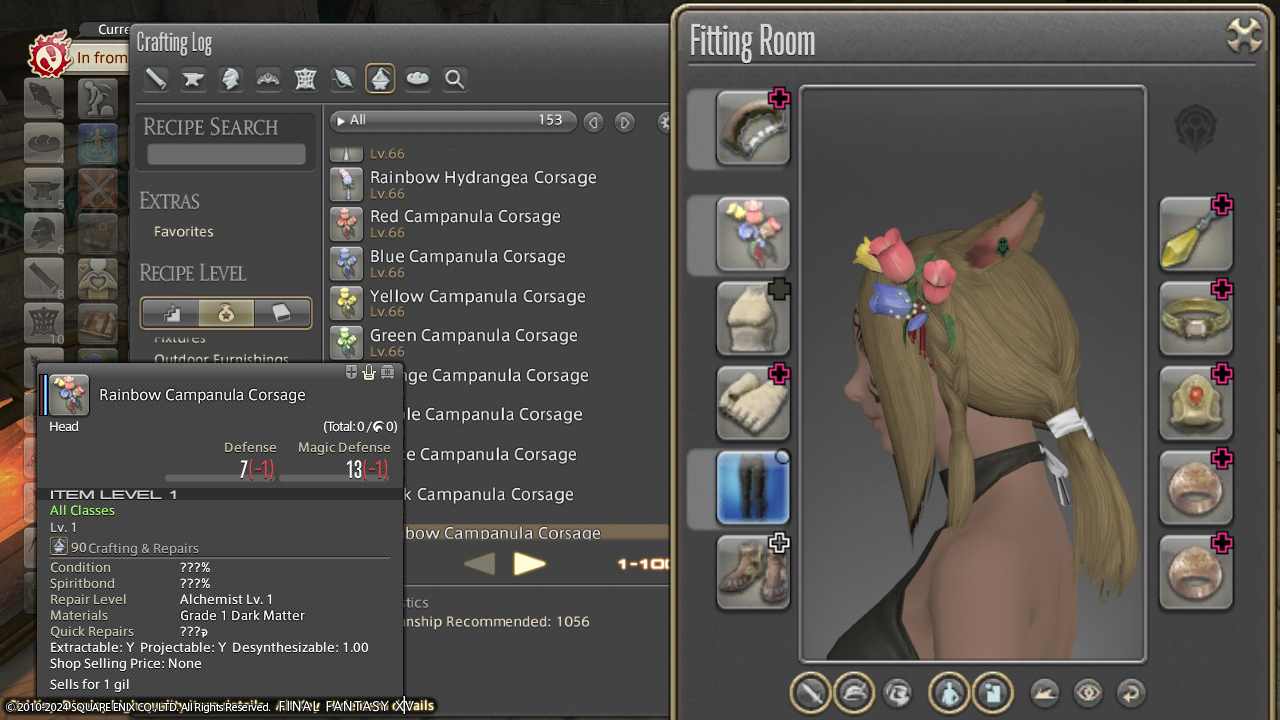This screenshot has width=1280, height=720.
Task: Switch to Special Recipes bag tab
Action: [226, 313]
